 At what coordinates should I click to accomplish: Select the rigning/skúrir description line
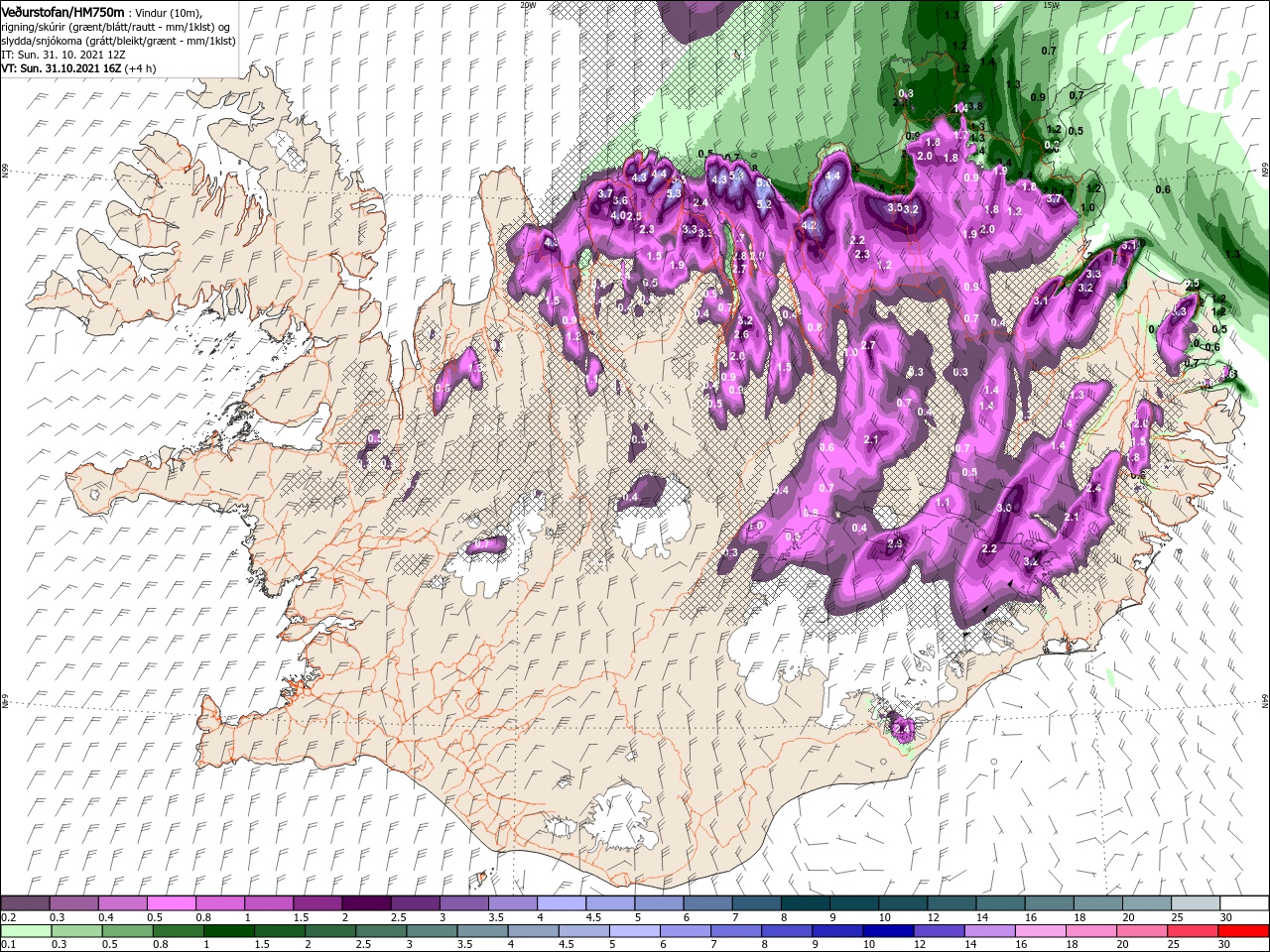pos(117,26)
